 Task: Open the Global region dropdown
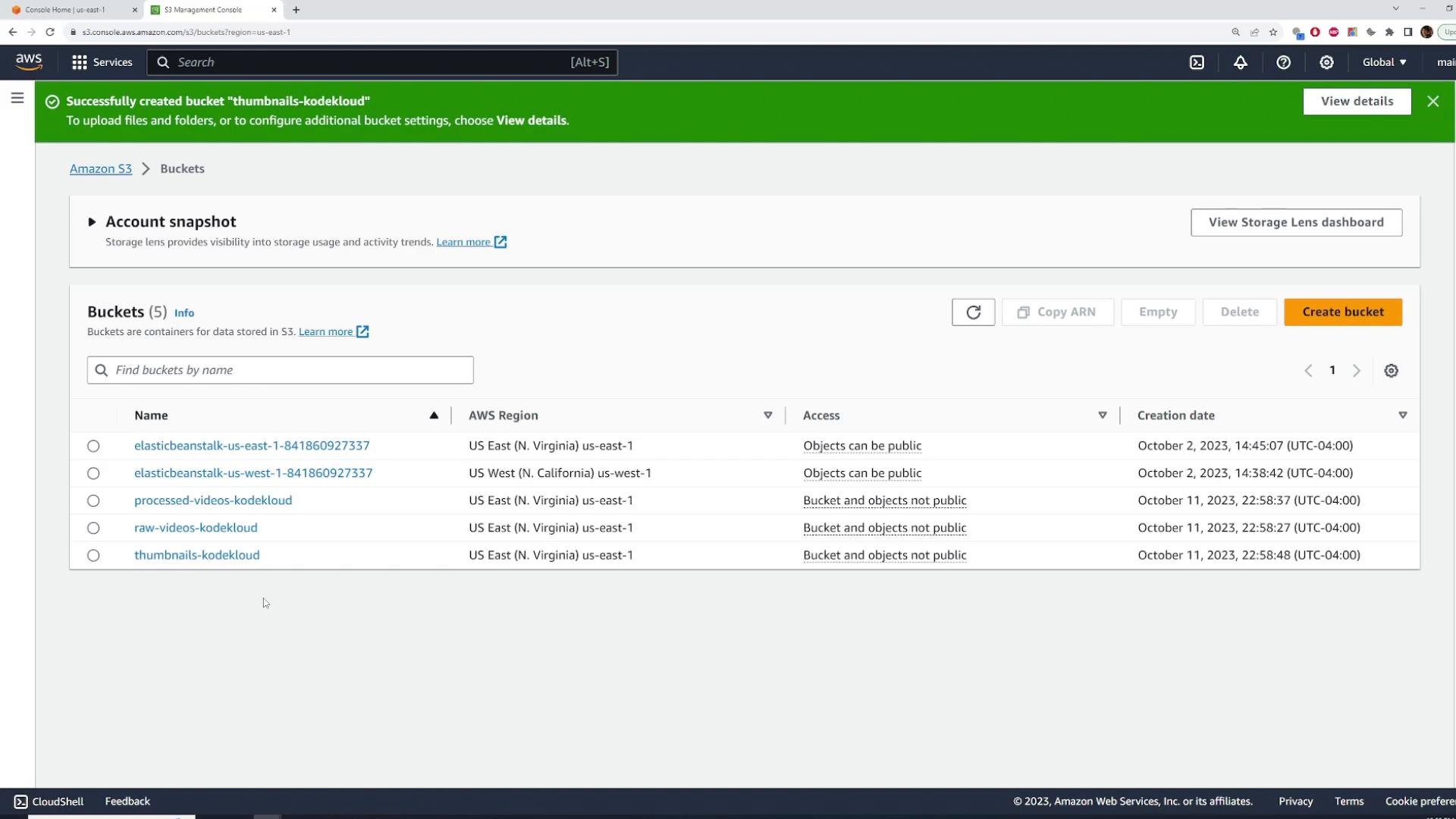(x=1384, y=62)
